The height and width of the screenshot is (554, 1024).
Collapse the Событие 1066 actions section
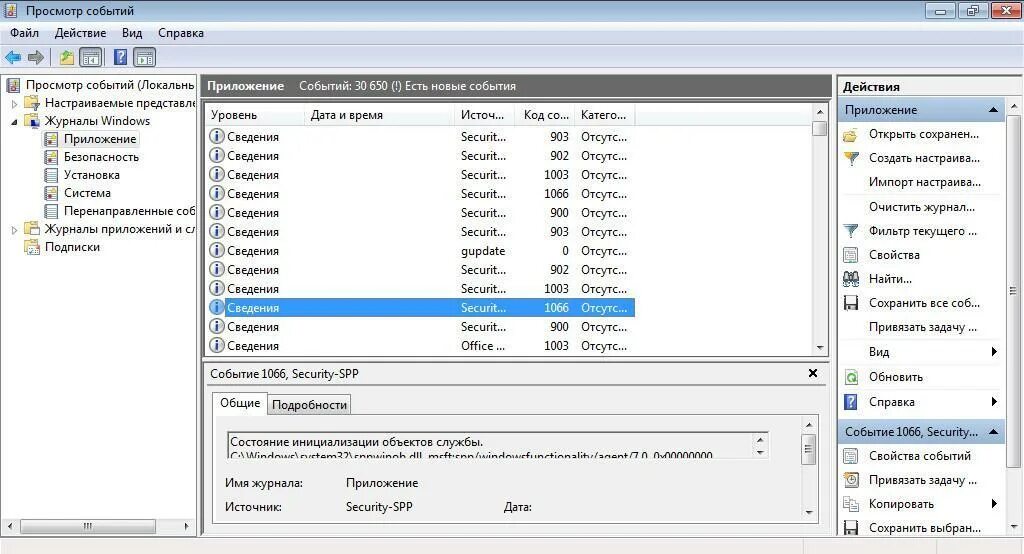pos(993,432)
